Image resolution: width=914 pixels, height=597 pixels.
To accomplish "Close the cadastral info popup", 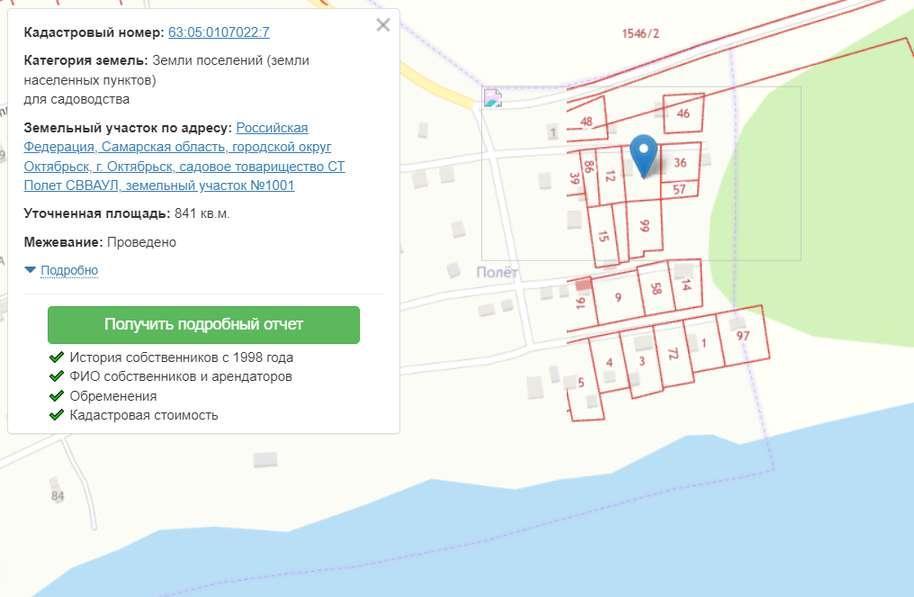I will pyautogui.click(x=383, y=25).
